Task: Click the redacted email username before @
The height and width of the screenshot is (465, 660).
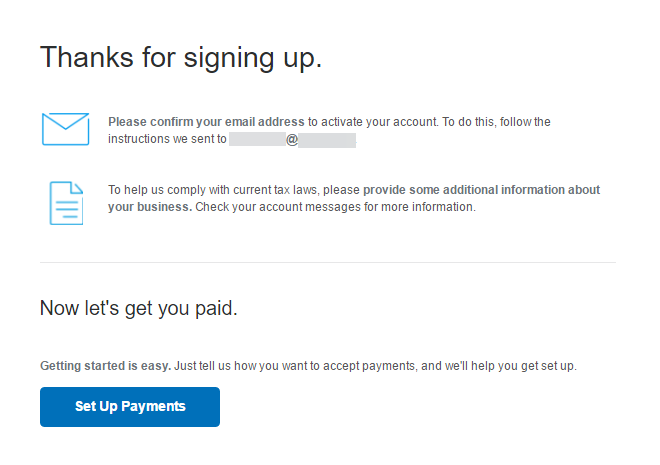Action: [x=257, y=140]
